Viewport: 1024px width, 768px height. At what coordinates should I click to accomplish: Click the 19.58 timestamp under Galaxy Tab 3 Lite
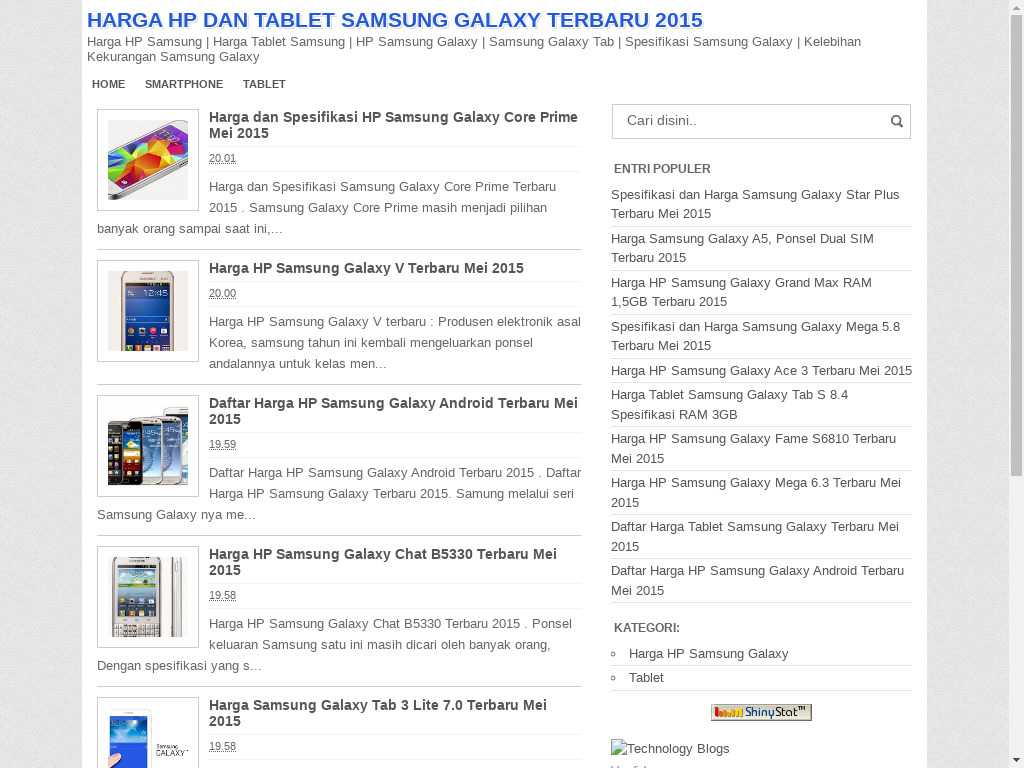click(x=222, y=746)
